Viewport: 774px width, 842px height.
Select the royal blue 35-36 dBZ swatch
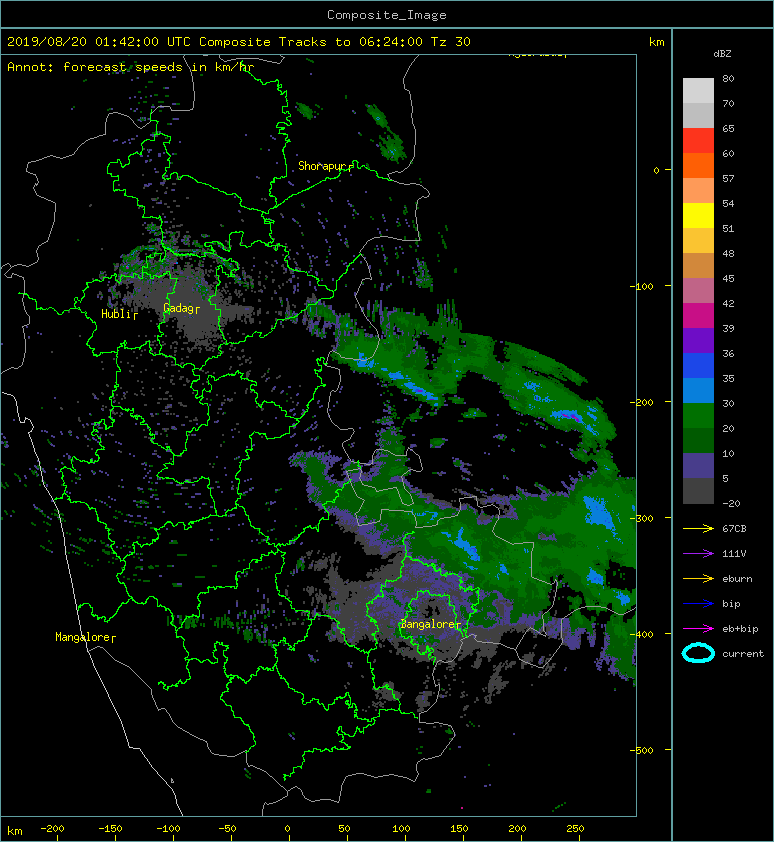point(698,365)
